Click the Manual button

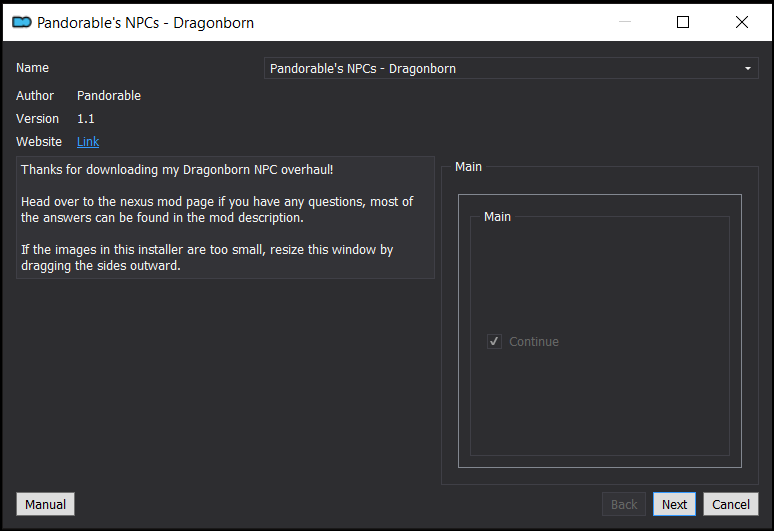coord(45,504)
